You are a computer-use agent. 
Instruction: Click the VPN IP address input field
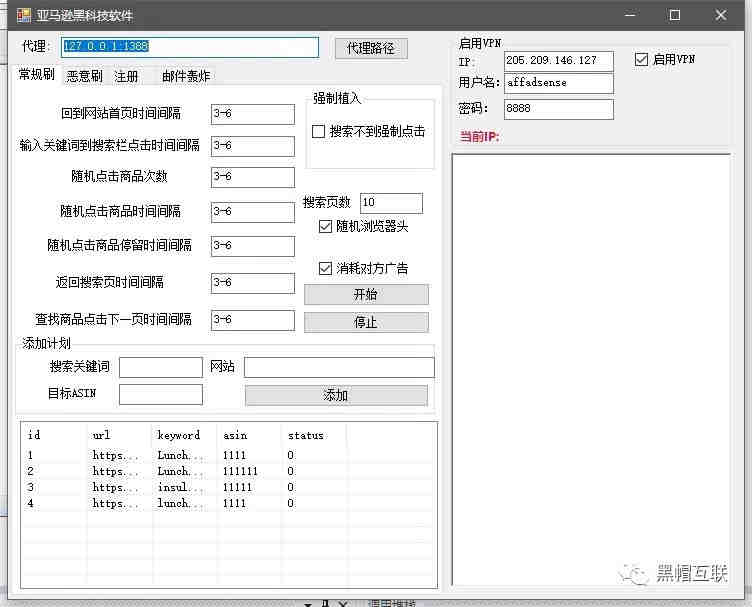point(559,61)
